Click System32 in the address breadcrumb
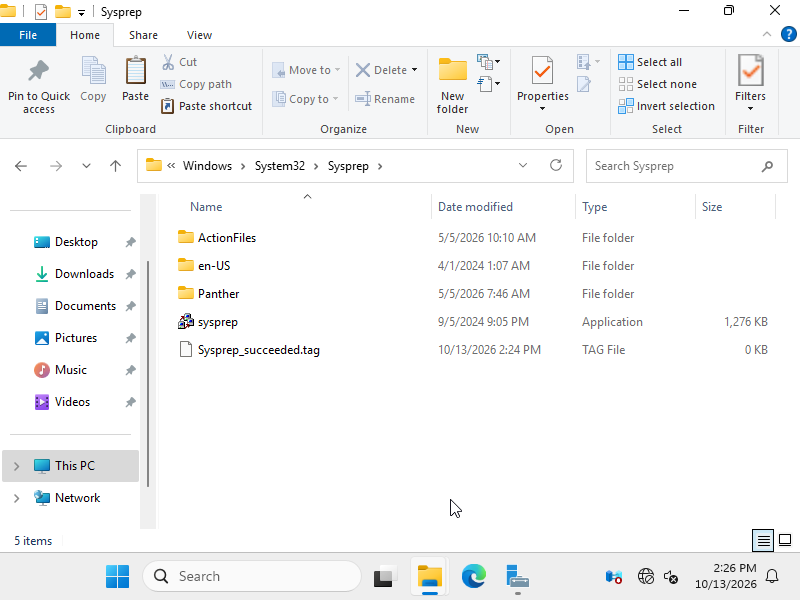 click(280, 166)
